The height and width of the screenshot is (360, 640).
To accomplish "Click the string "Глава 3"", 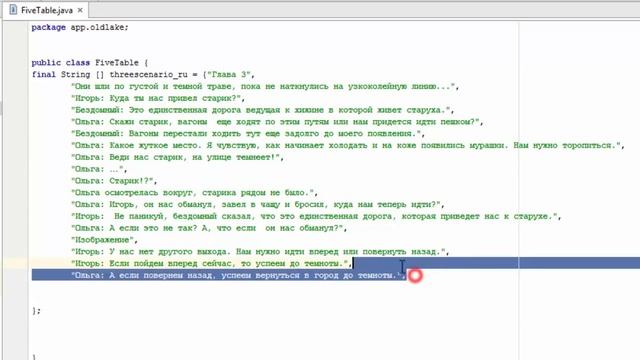I will pyautogui.click(x=228, y=74).
